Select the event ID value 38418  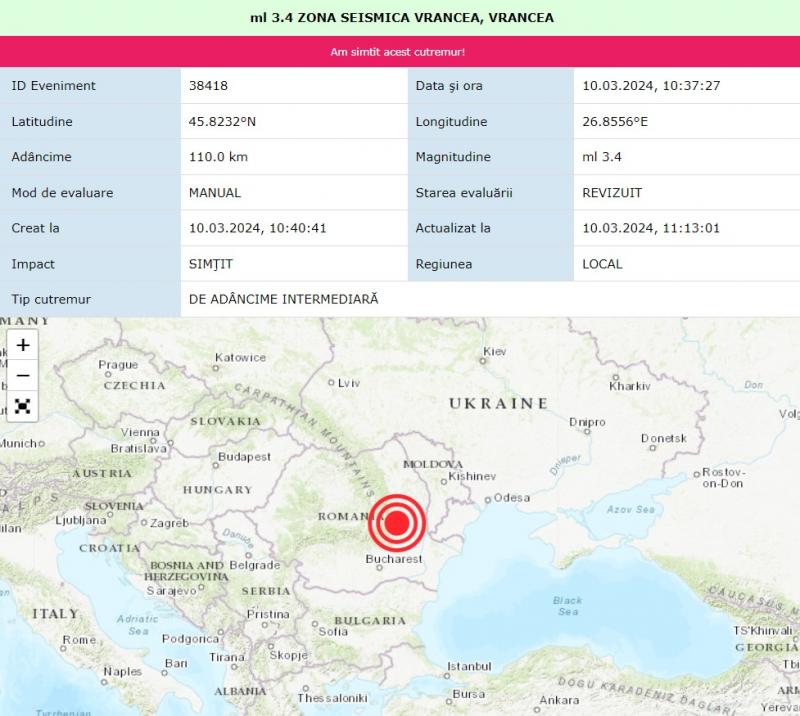(208, 86)
